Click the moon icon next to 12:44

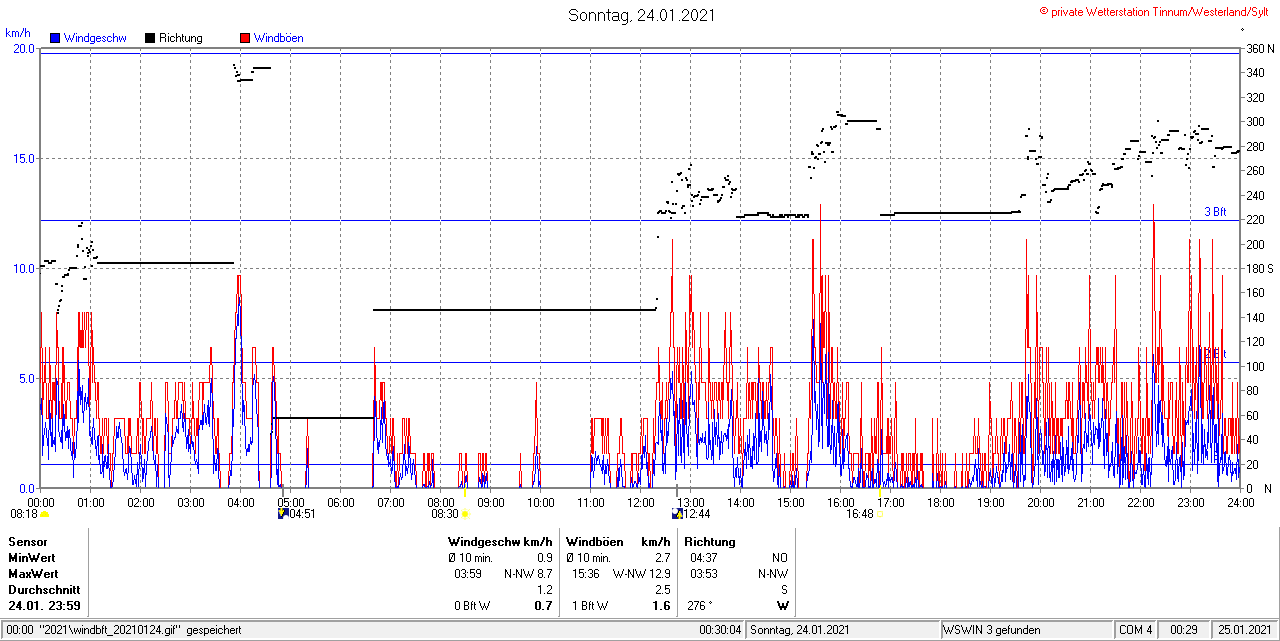677,514
